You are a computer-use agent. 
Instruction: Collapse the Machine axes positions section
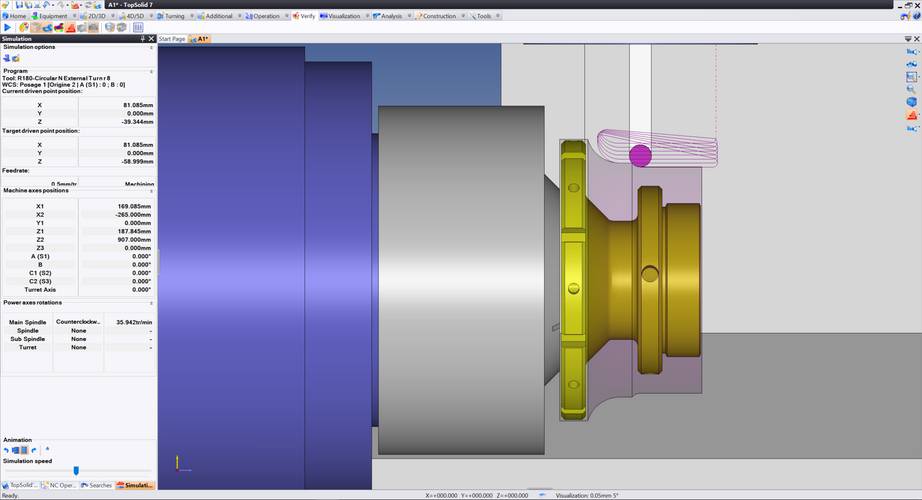[x=151, y=190]
